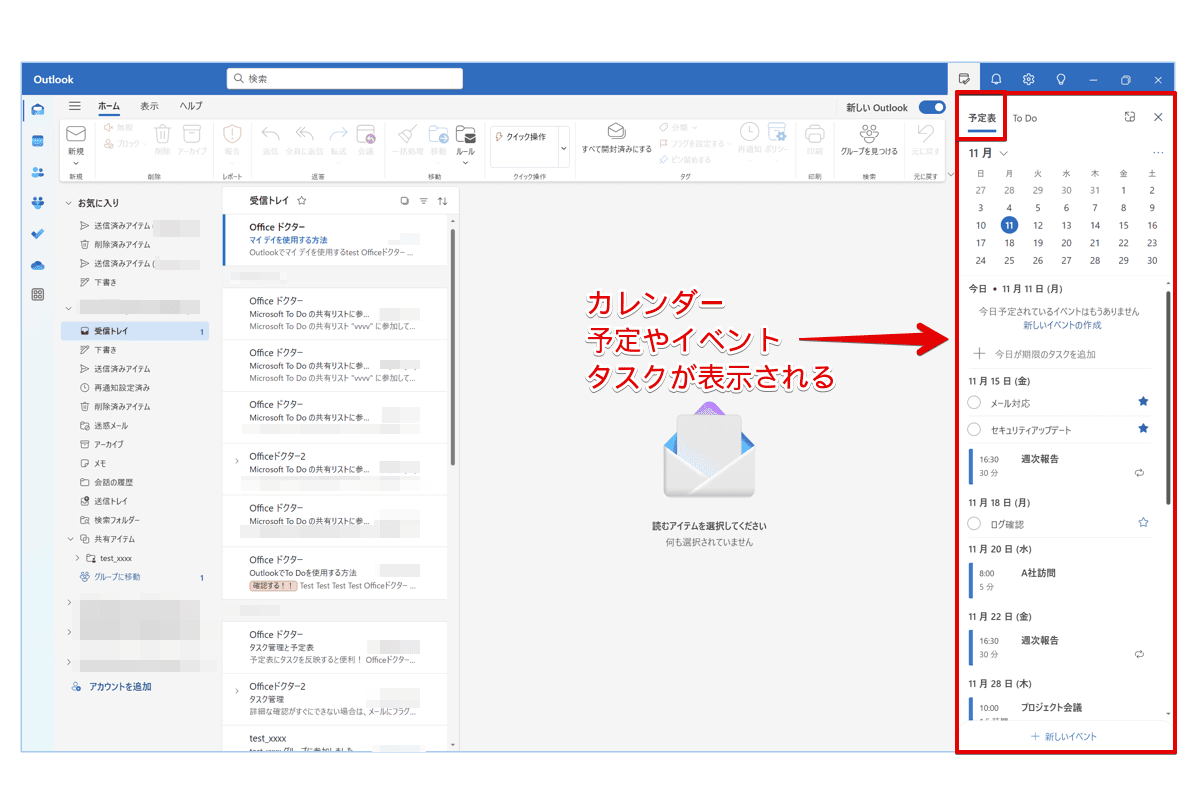1200x800 pixels.
Task: Toggle the hamburger navigation menu
Action: click(74, 106)
